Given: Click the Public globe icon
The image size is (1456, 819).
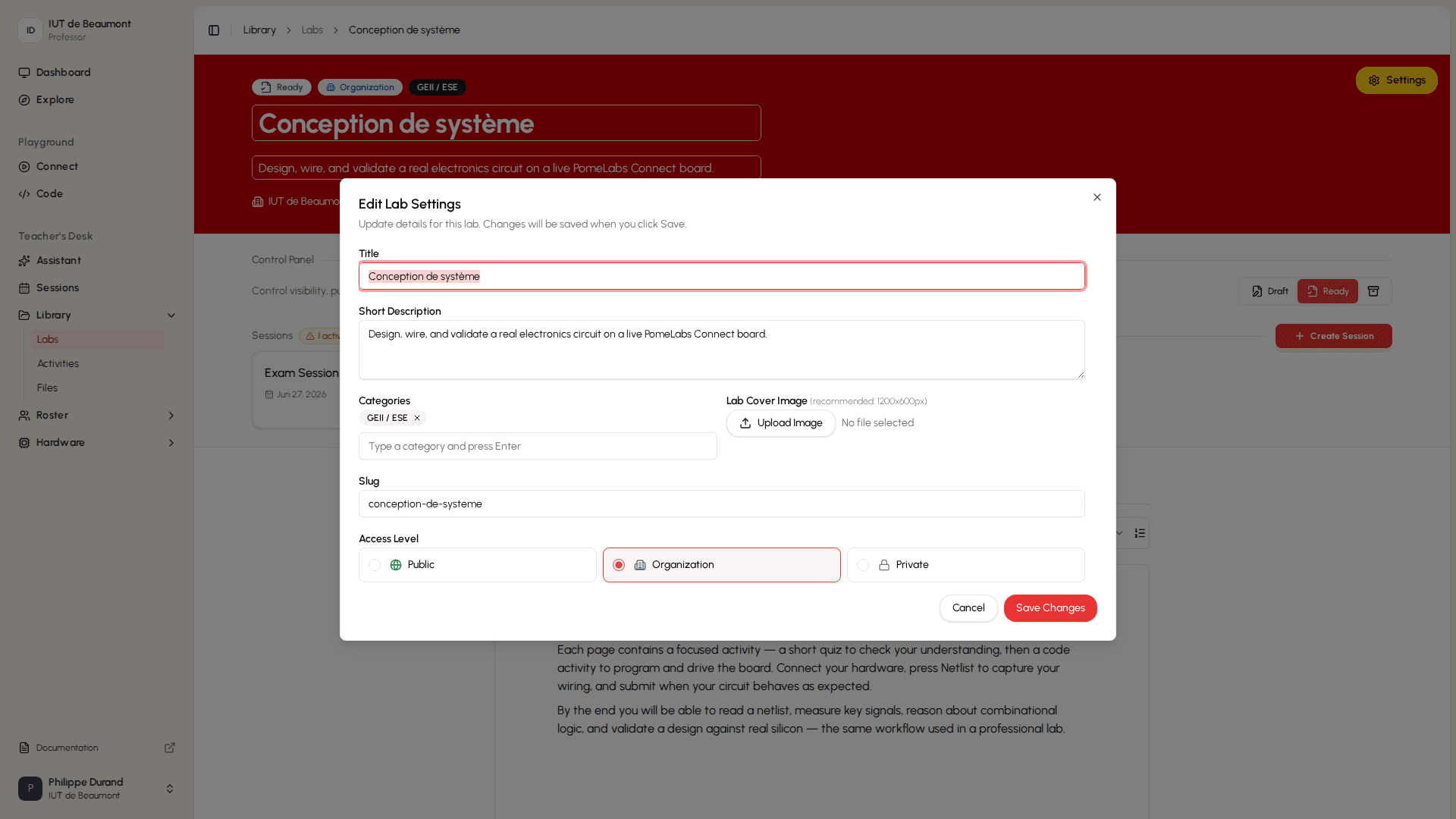Looking at the screenshot, I should pyautogui.click(x=396, y=565).
